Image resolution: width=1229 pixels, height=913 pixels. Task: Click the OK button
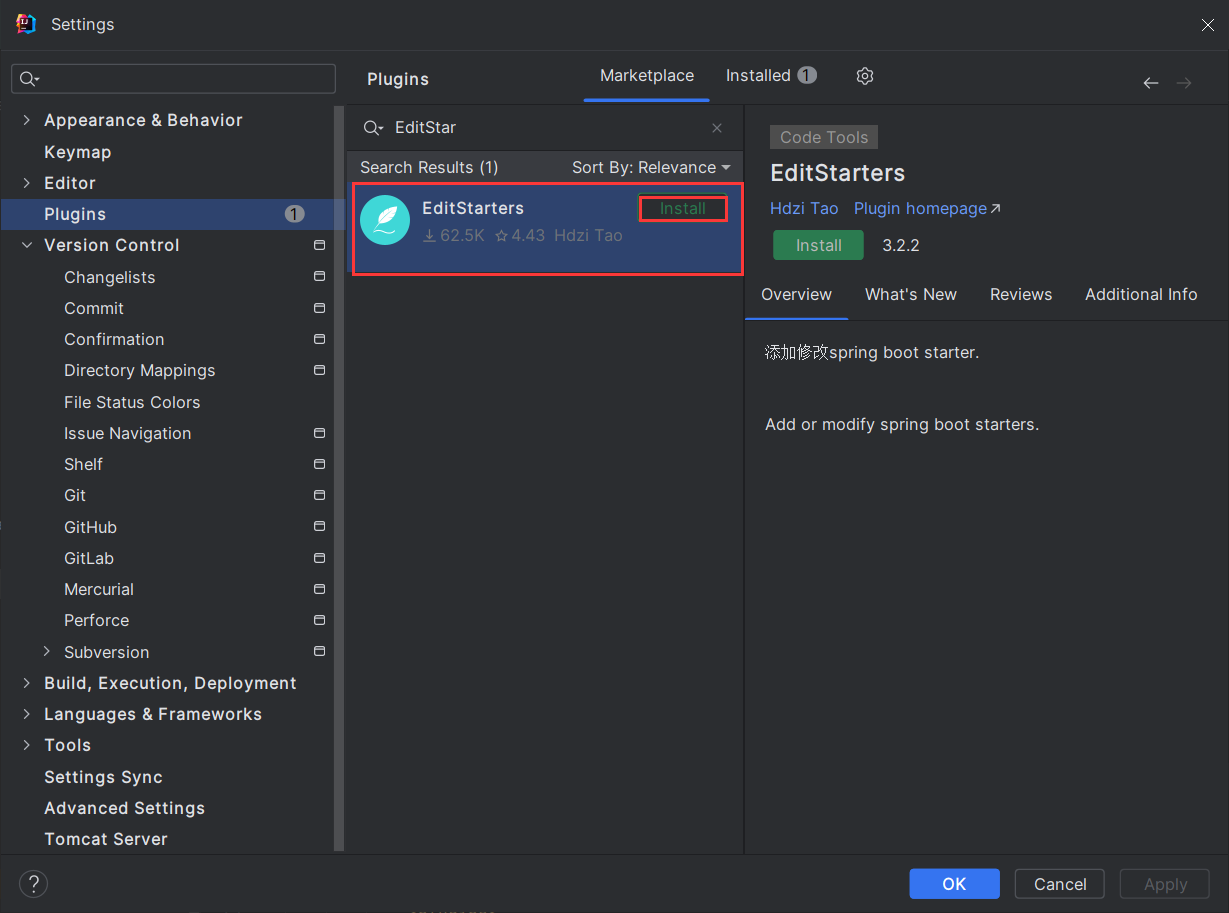[954, 884]
